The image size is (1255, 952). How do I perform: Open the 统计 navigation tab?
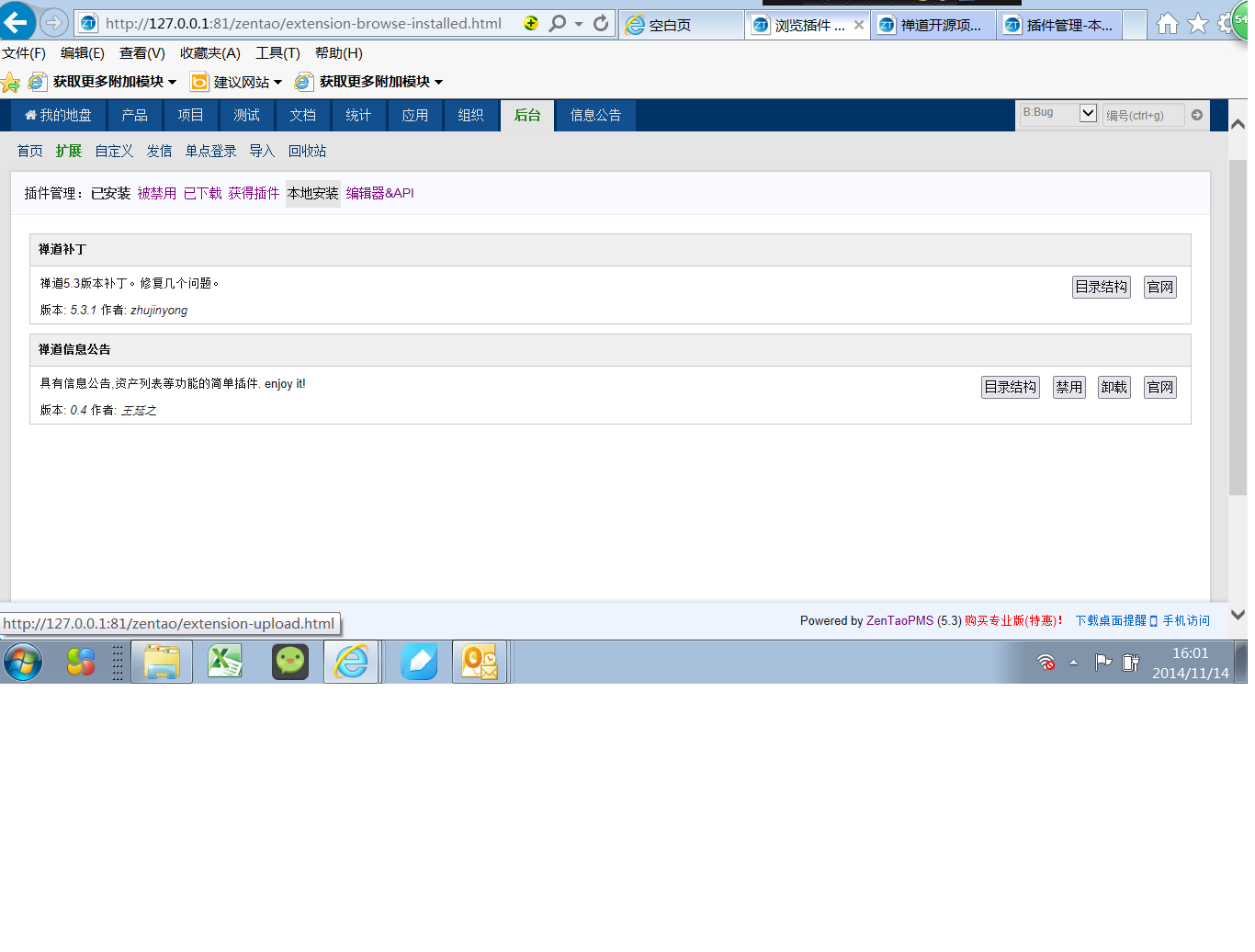[358, 115]
